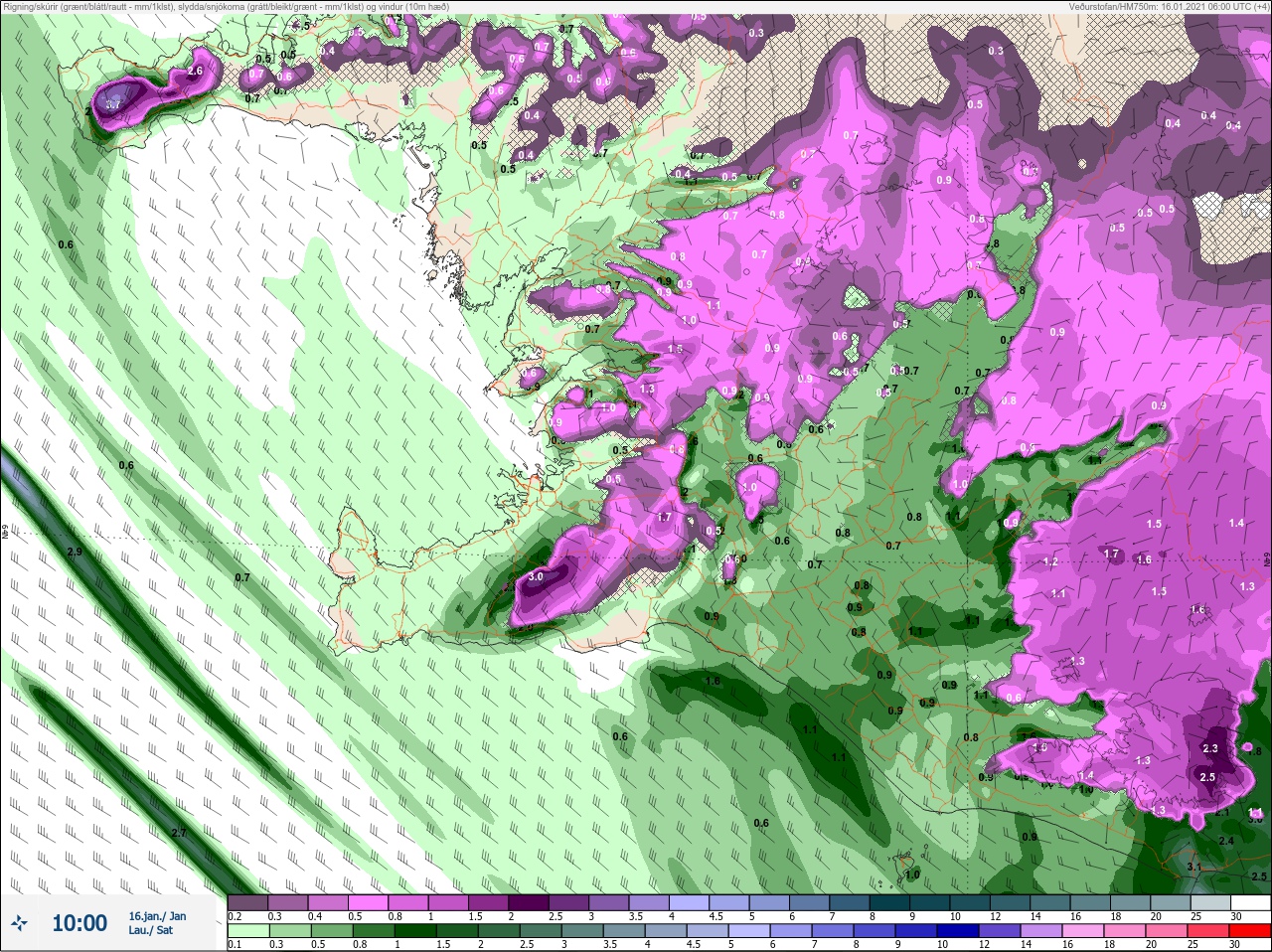Click the 2.3 value in the dark purple southeast area
Viewport: 1272px width, 952px height.
1210,748
